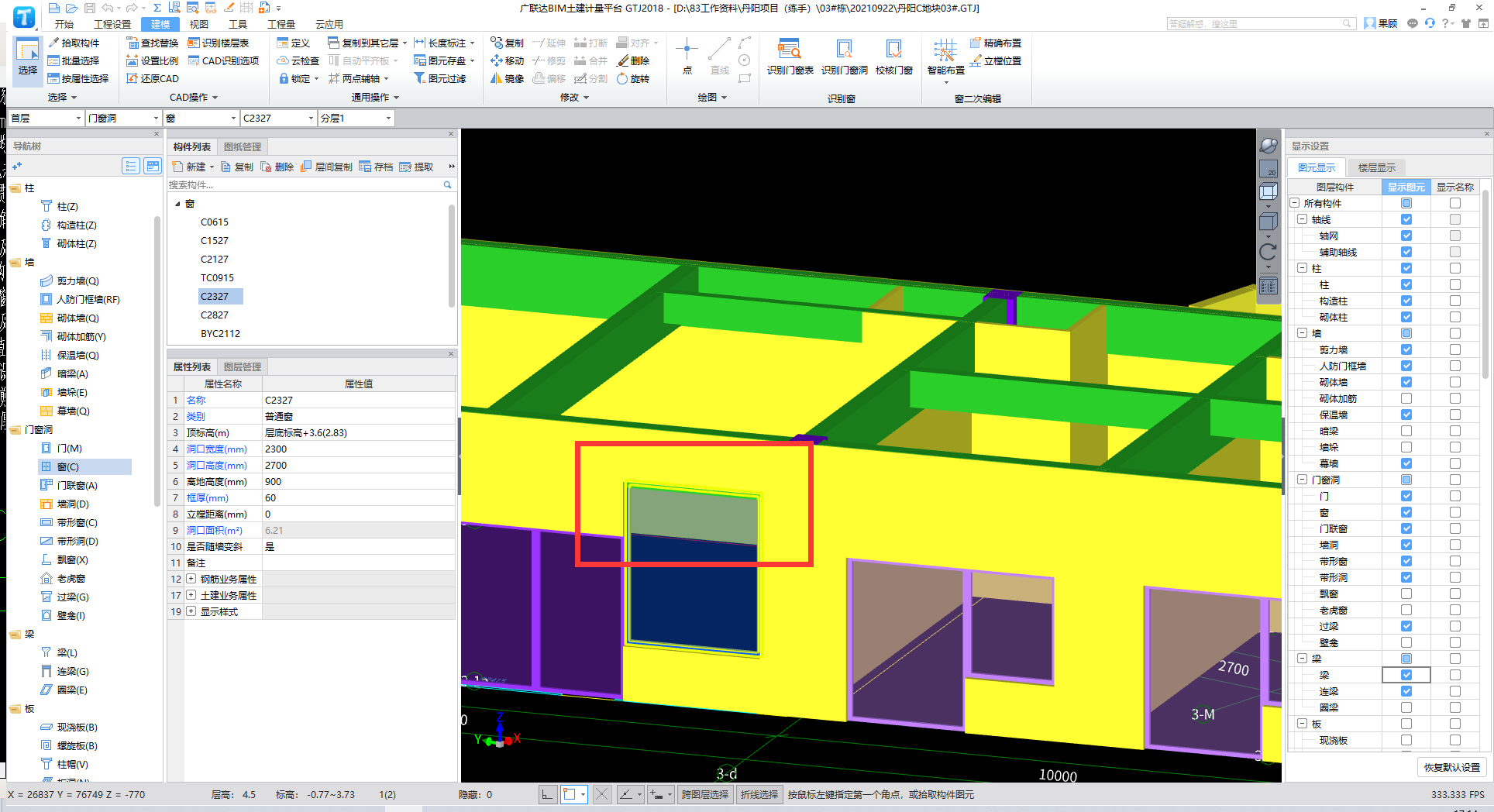Toggle 显示图元 checkbox for 轴网
This screenshot has height=812, width=1494.
coord(1406,236)
